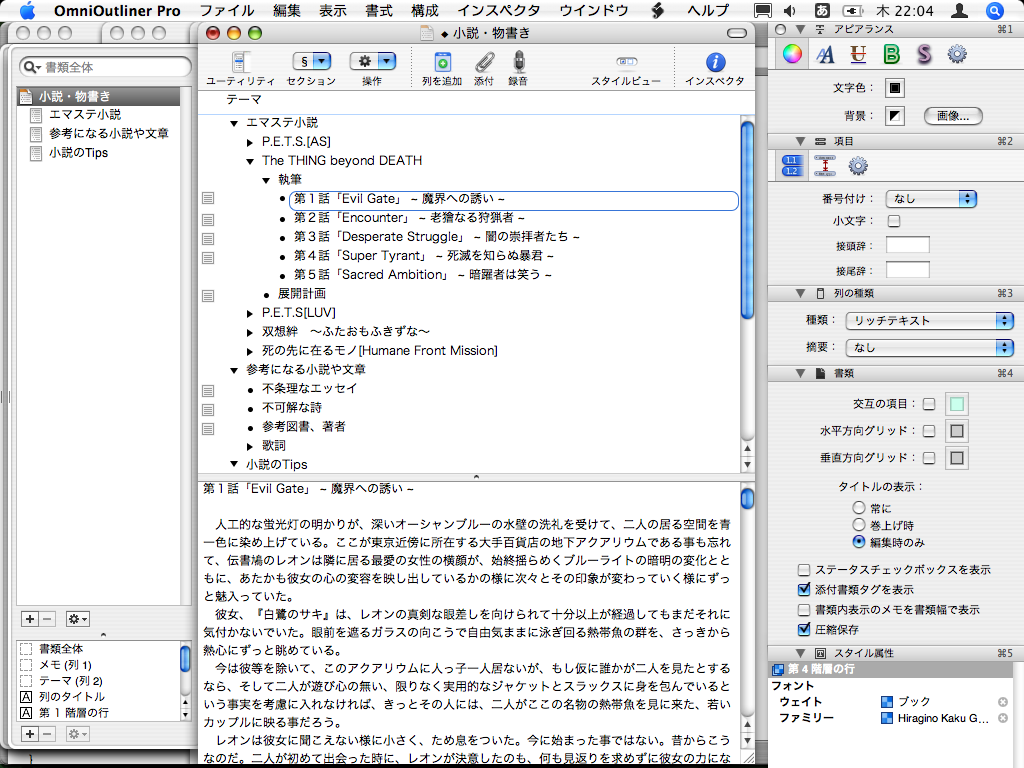
Task: Remove the ファミリー style attribute
Action: (1002, 718)
